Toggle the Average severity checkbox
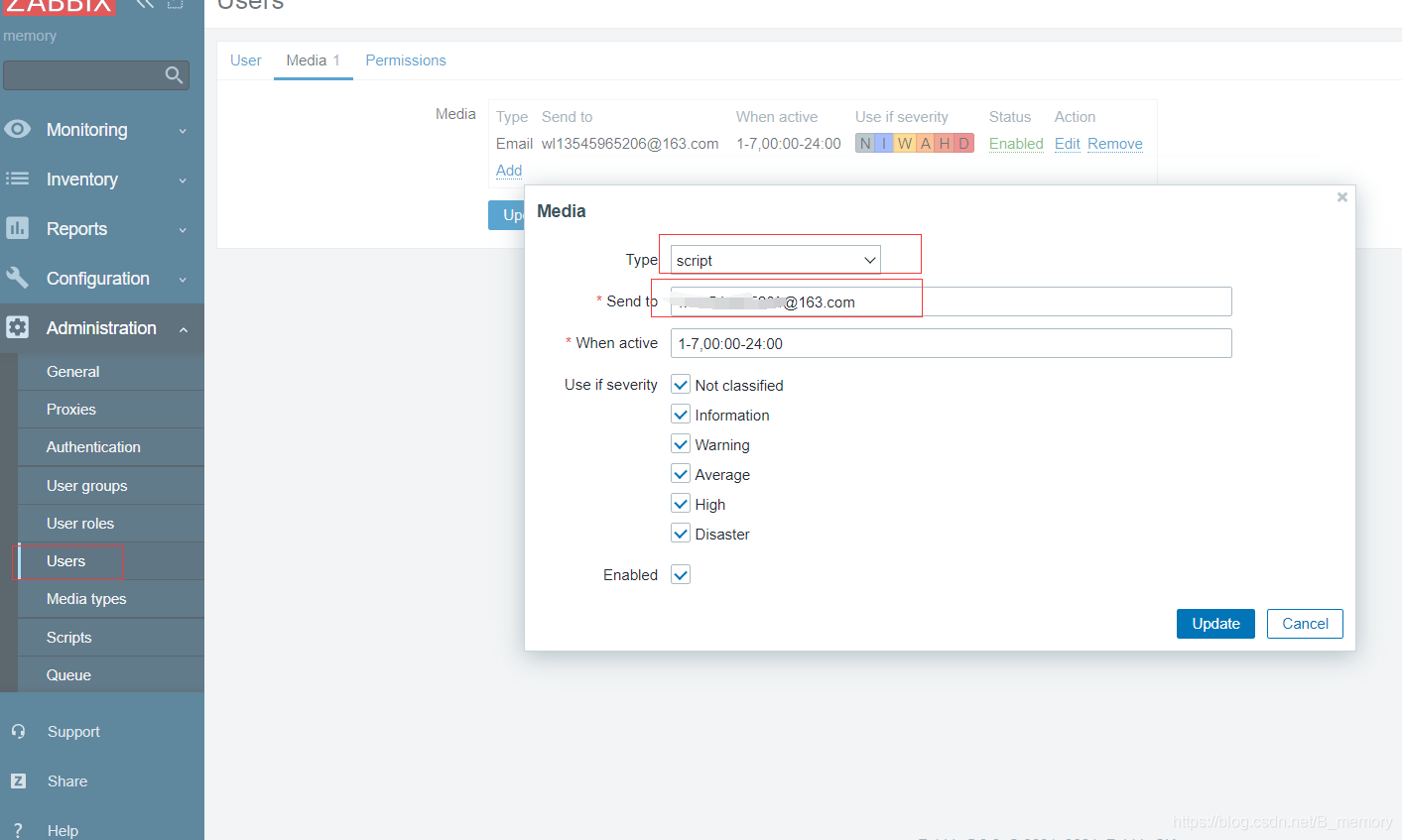The width and height of the screenshot is (1402, 840). (x=681, y=474)
